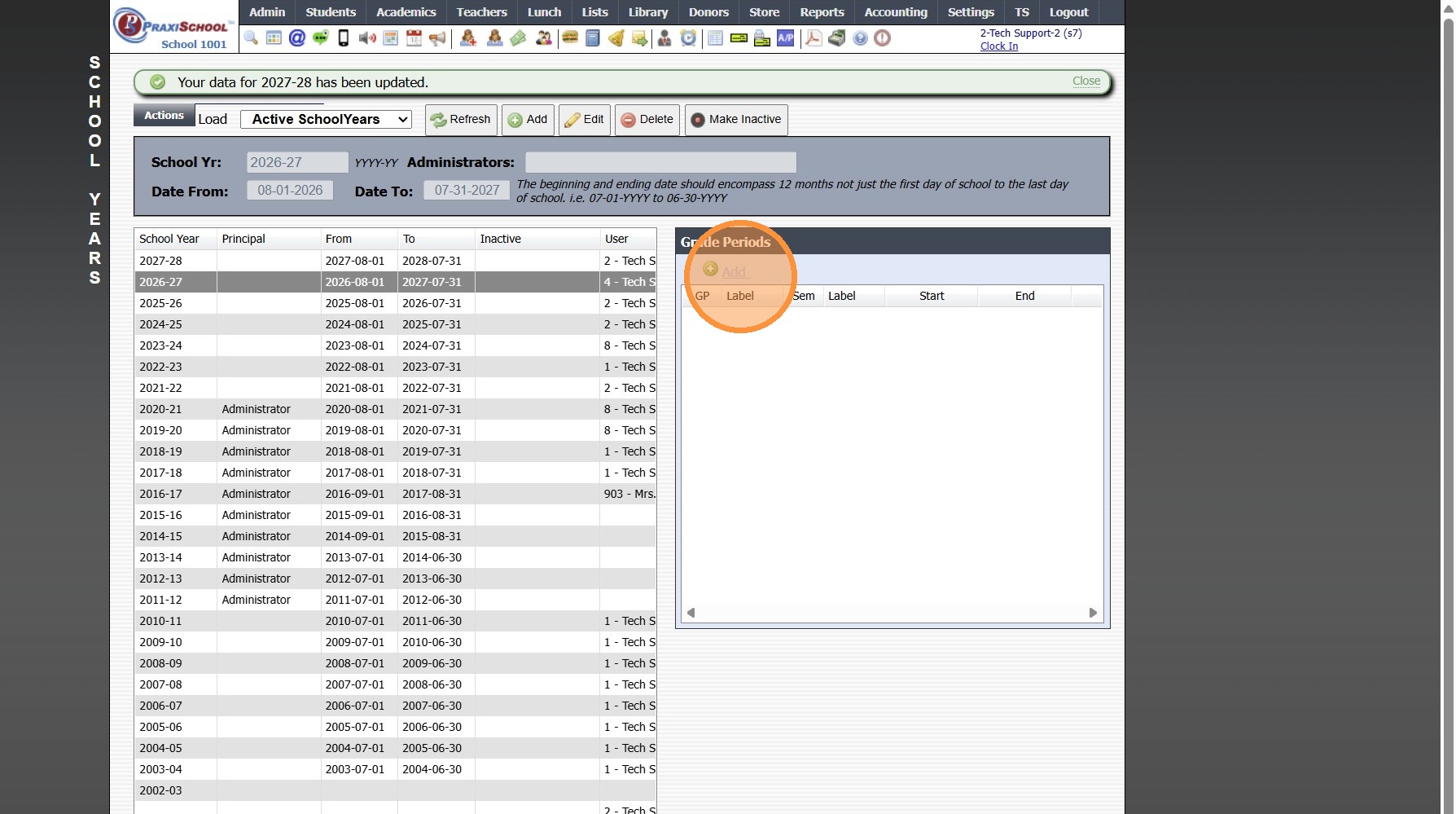1456x814 pixels.
Task: Select the 2002-03 school year row
Action: pyautogui.click(x=395, y=790)
